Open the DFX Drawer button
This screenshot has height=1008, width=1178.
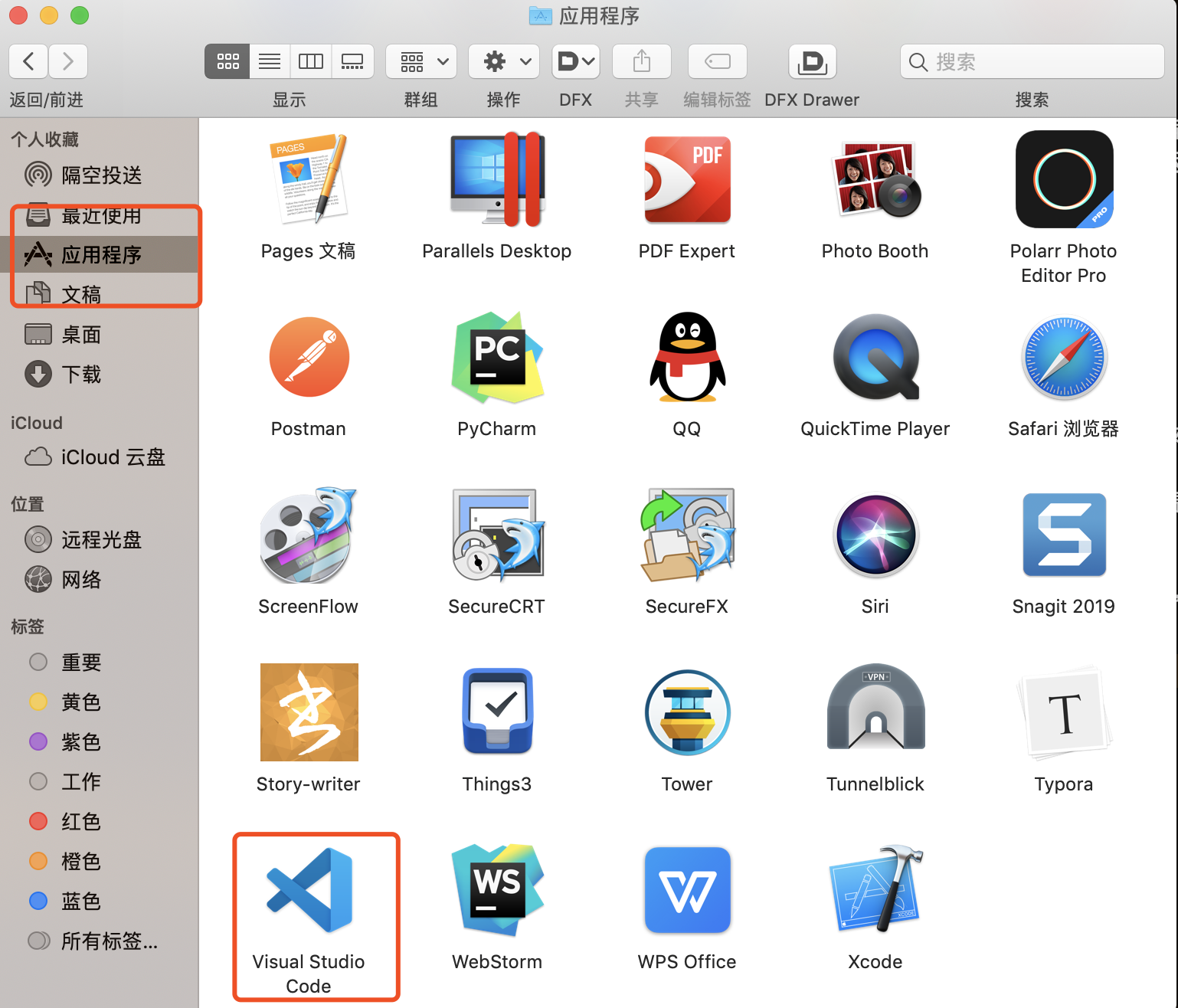pos(812,61)
